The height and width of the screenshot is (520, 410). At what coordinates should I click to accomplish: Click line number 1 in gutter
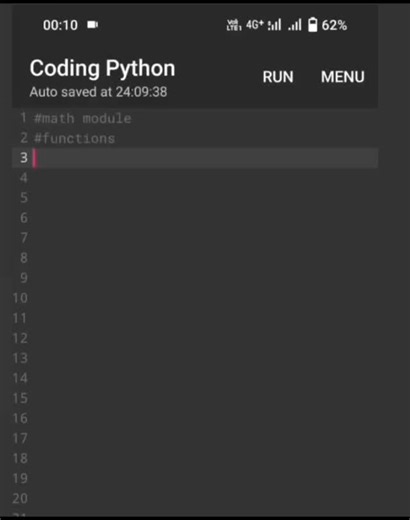click(23, 118)
